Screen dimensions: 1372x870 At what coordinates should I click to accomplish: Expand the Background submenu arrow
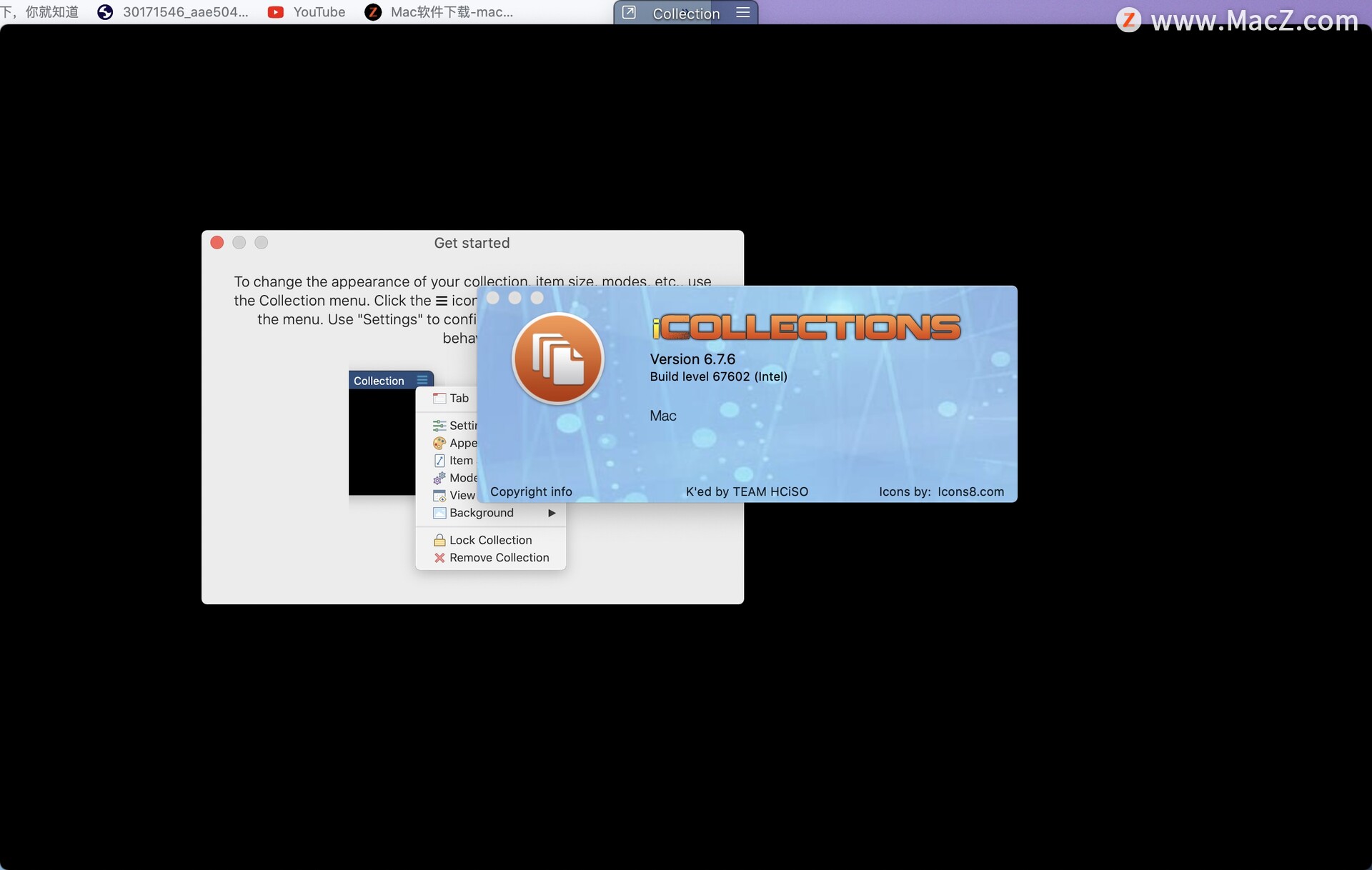click(552, 513)
